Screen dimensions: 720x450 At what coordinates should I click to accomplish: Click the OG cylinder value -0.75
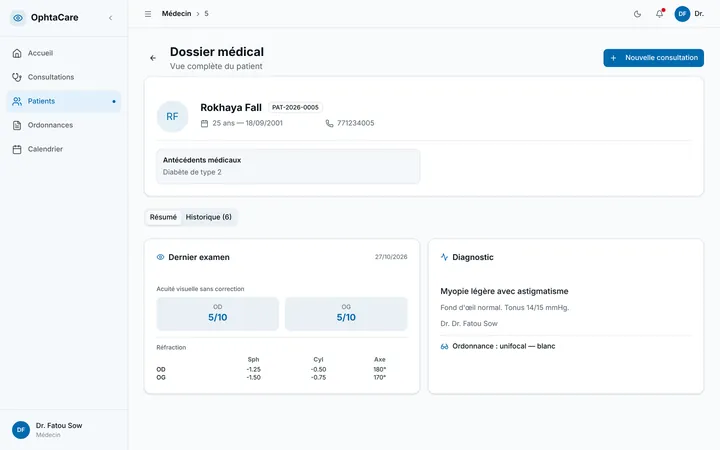[x=318, y=377]
